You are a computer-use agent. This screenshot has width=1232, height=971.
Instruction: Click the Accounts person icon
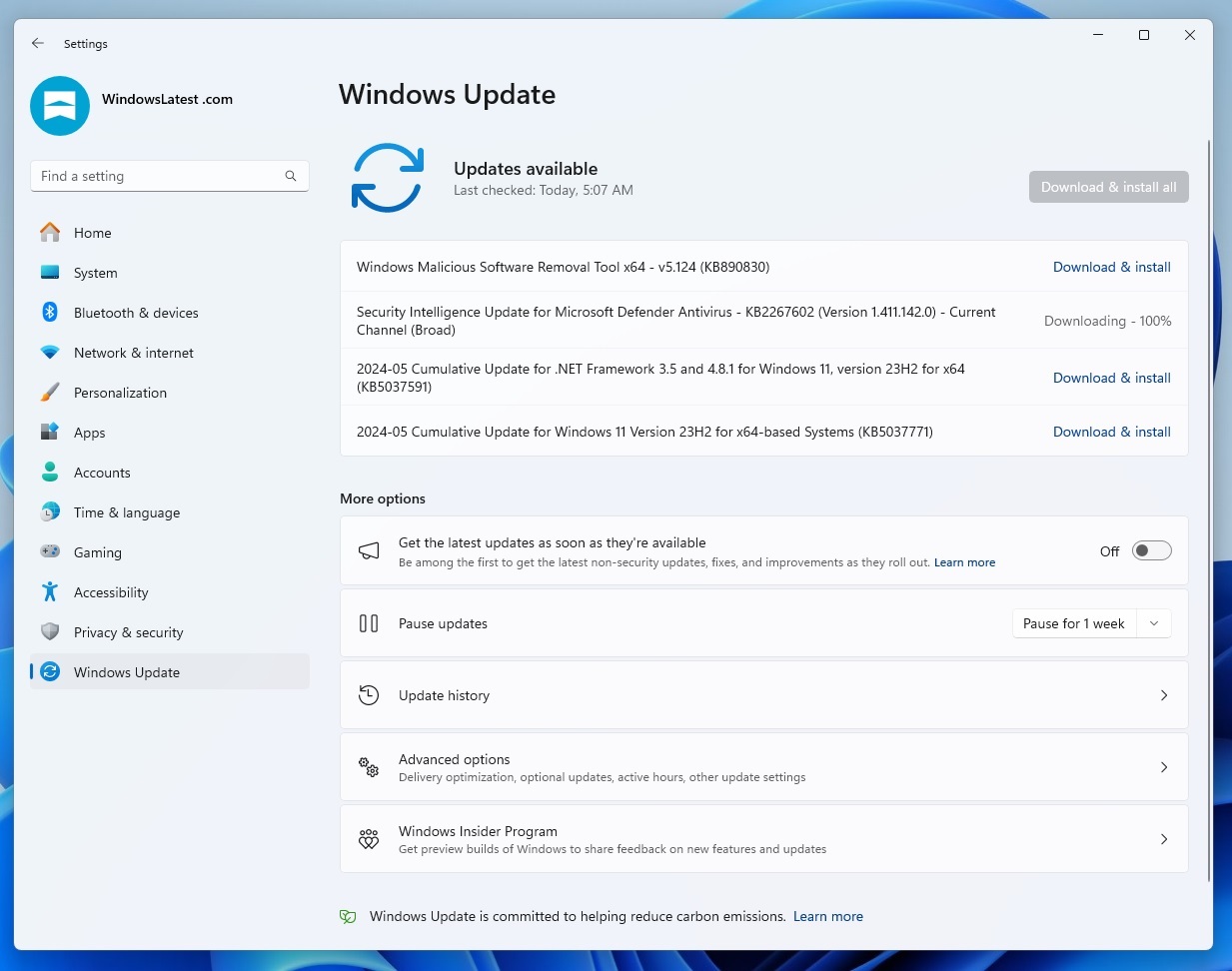[x=50, y=472]
